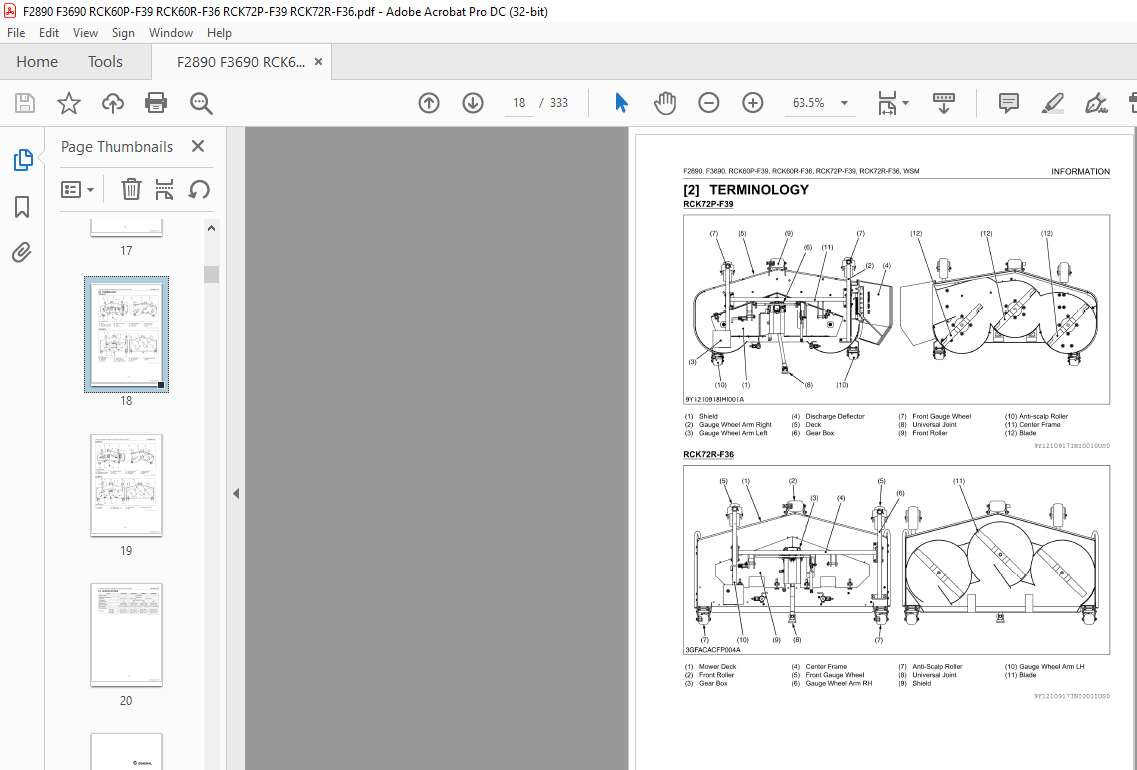
Task: Show the Page Thumbnails panel icon
Action: (22, 160)
